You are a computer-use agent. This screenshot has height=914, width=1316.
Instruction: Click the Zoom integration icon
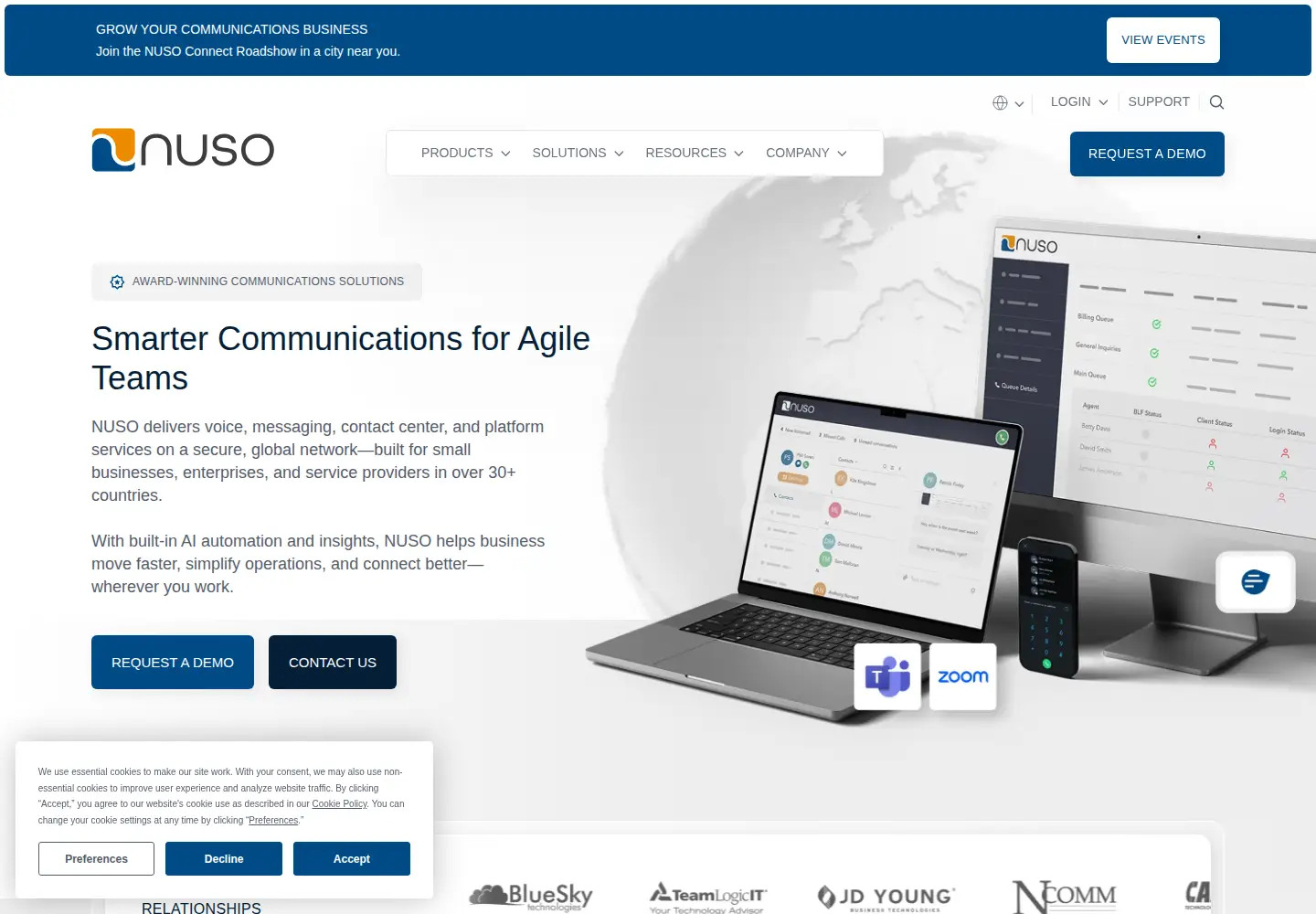click(x=963, y=676)
